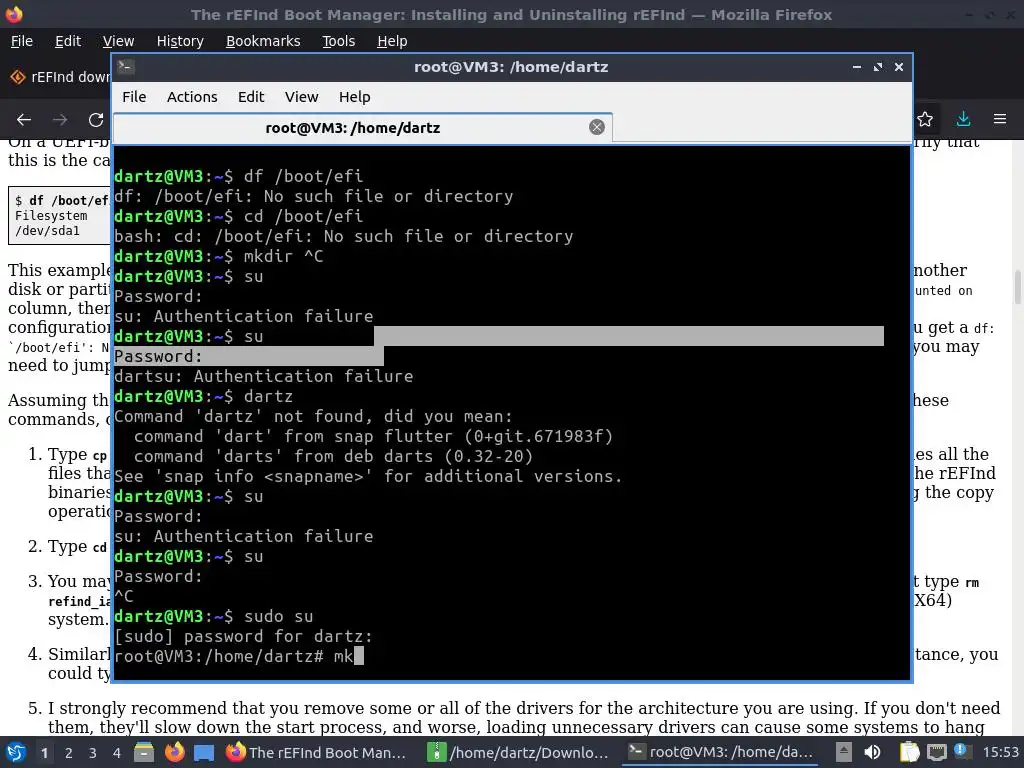
Task: Click the terminal prompt line 'root@VM3:/home/dartz# mk'
Action: pos(239,656)
